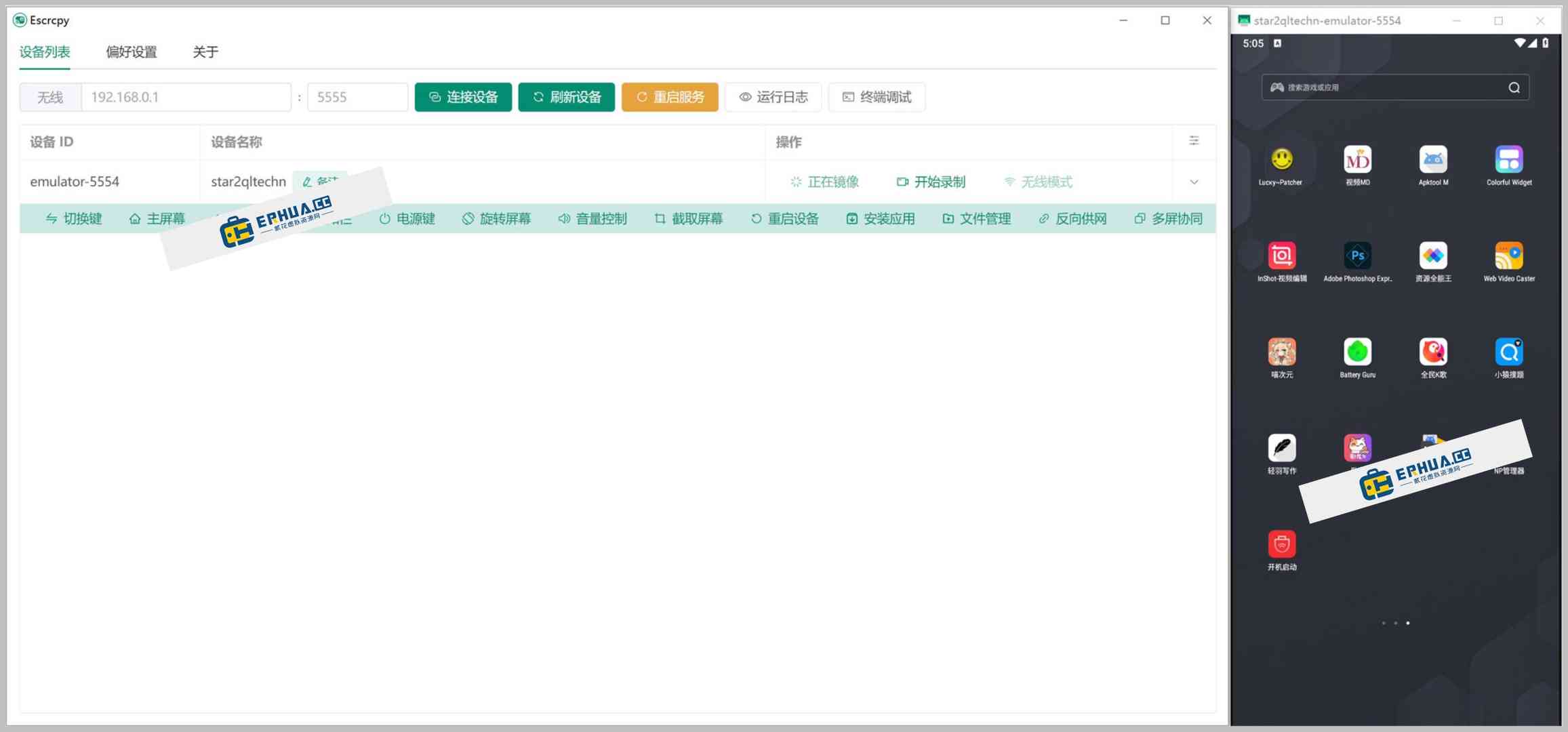Viewport: 1568px width, 732px height.
Task: Click 安装应用 install control
Action: (881, 218)
